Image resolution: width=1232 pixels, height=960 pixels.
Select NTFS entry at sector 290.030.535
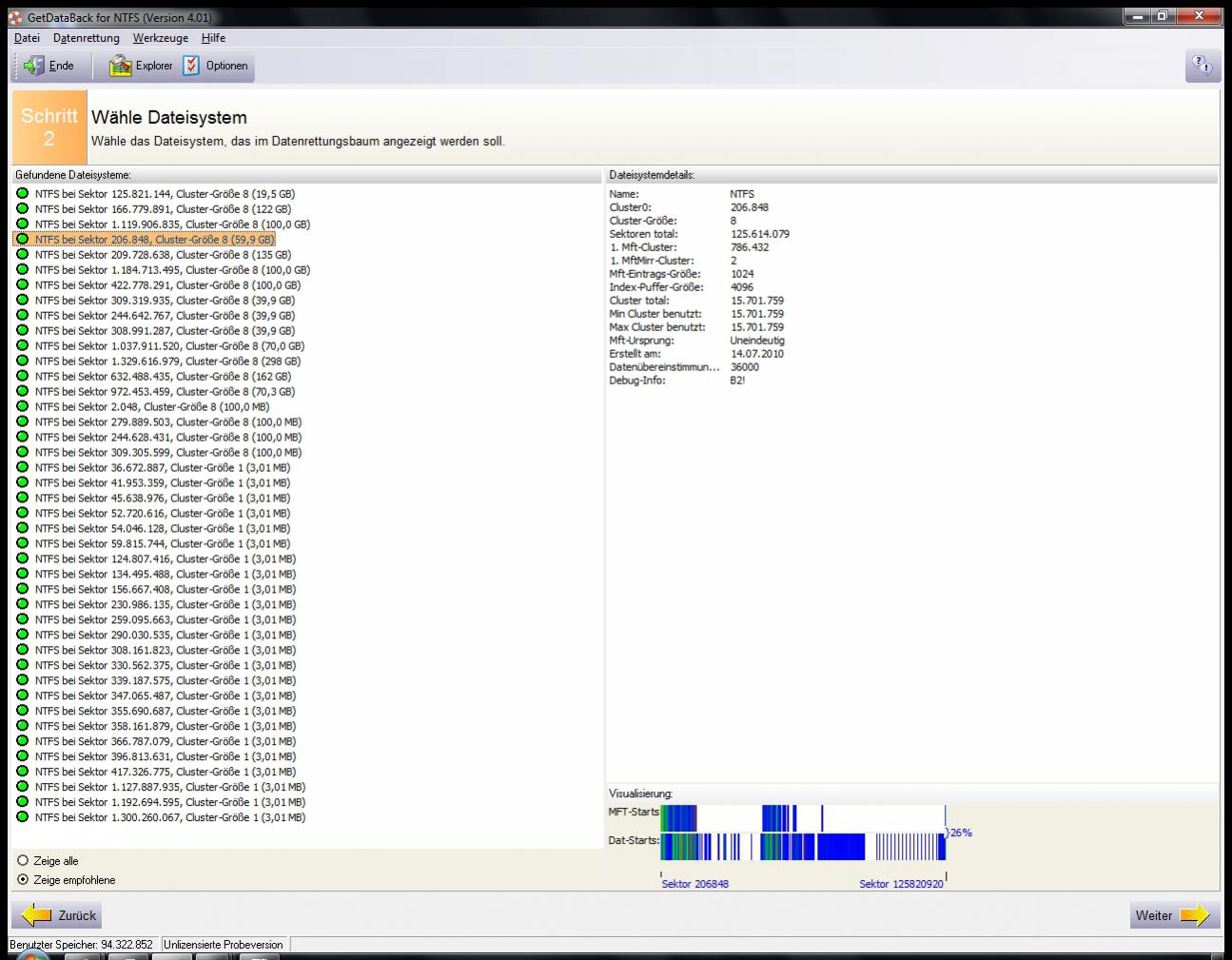click(x=166, y=635)
